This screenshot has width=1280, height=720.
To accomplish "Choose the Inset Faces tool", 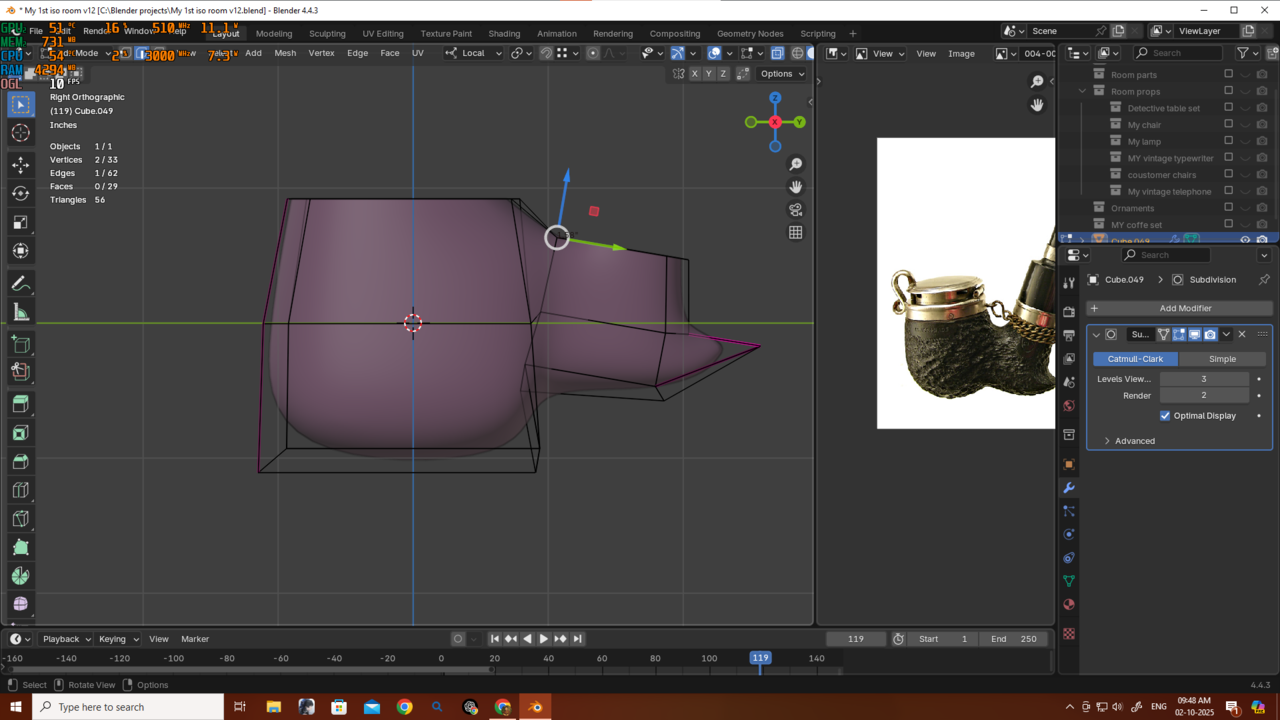I will (20, 433).
